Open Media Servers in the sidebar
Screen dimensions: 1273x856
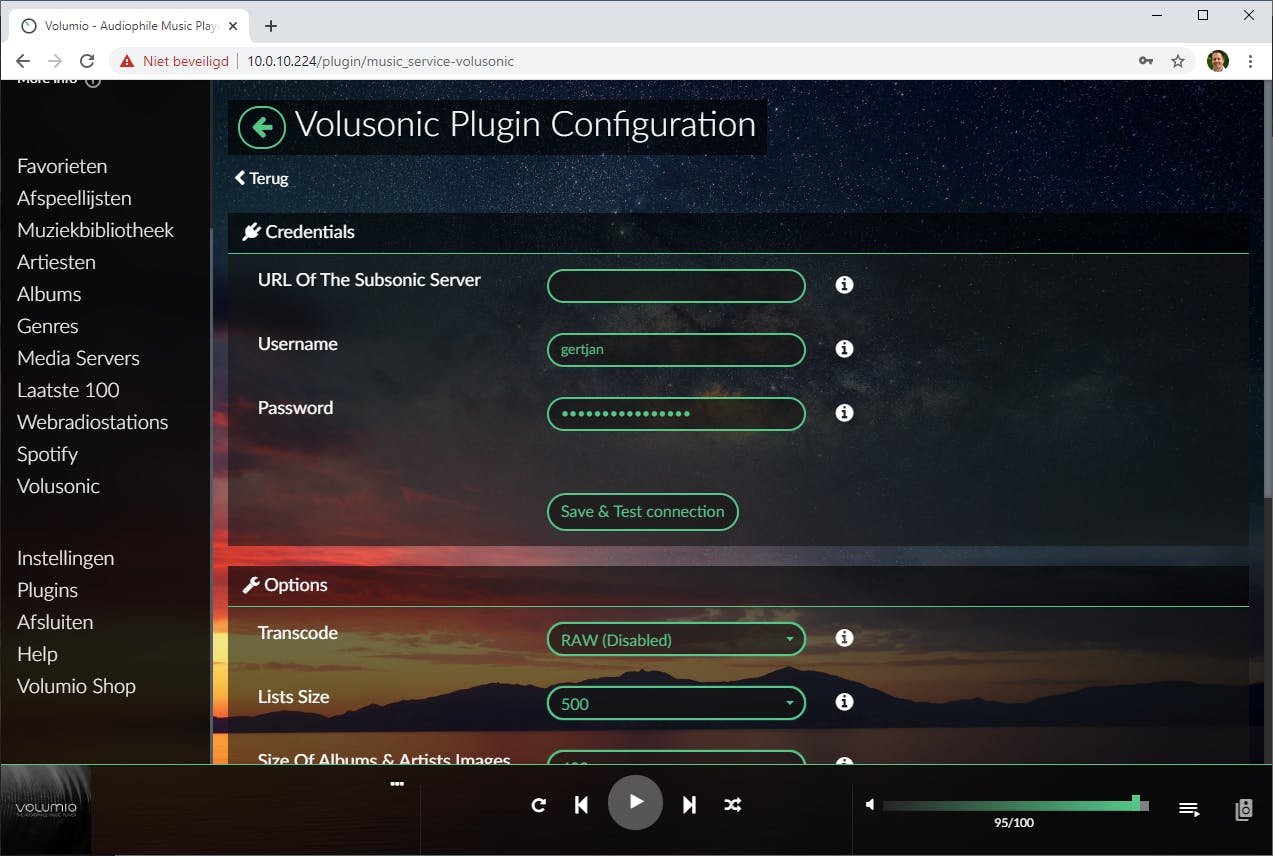pos(78,358)
